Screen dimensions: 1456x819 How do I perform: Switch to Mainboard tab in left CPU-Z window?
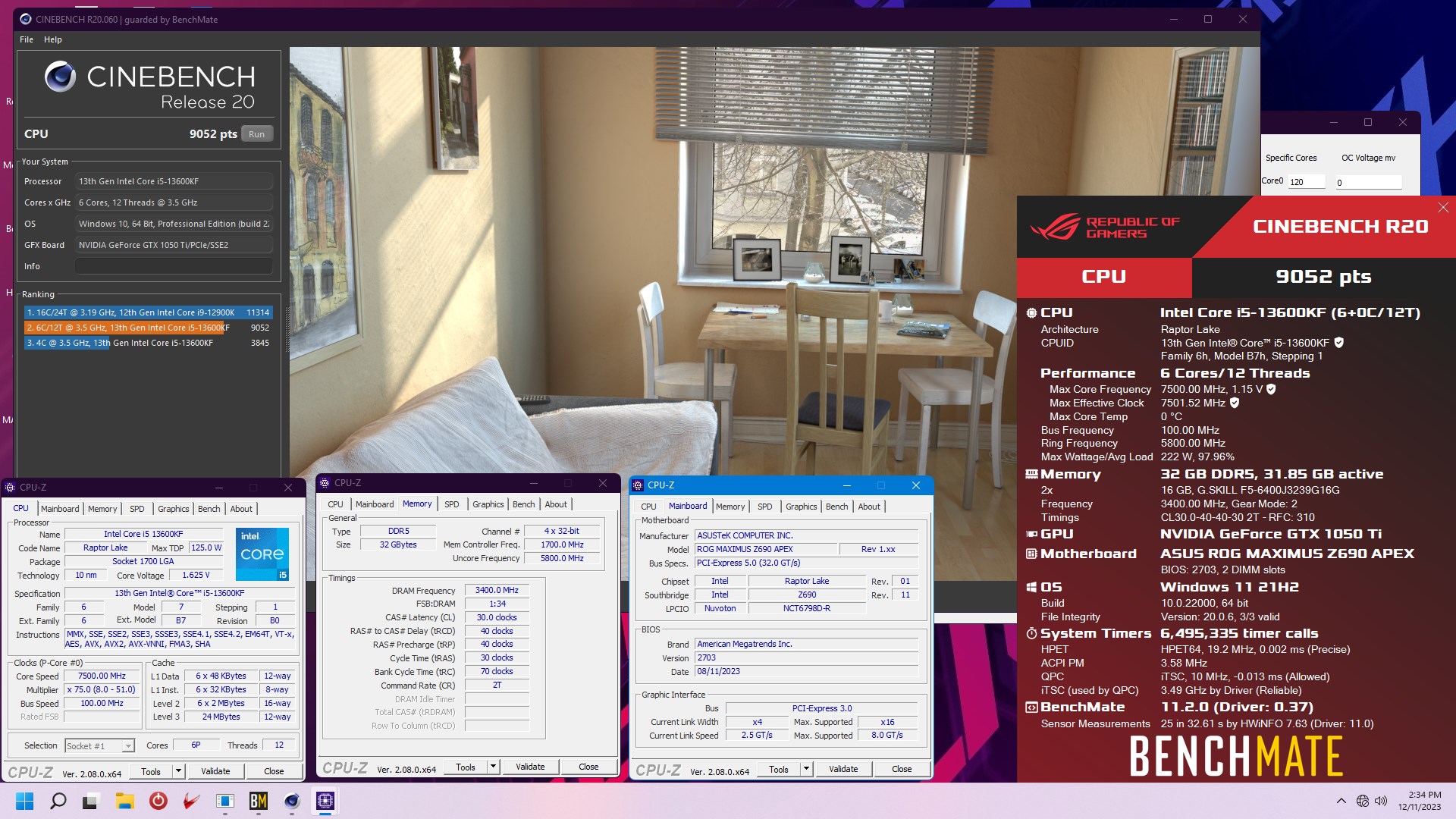point(60,509)
